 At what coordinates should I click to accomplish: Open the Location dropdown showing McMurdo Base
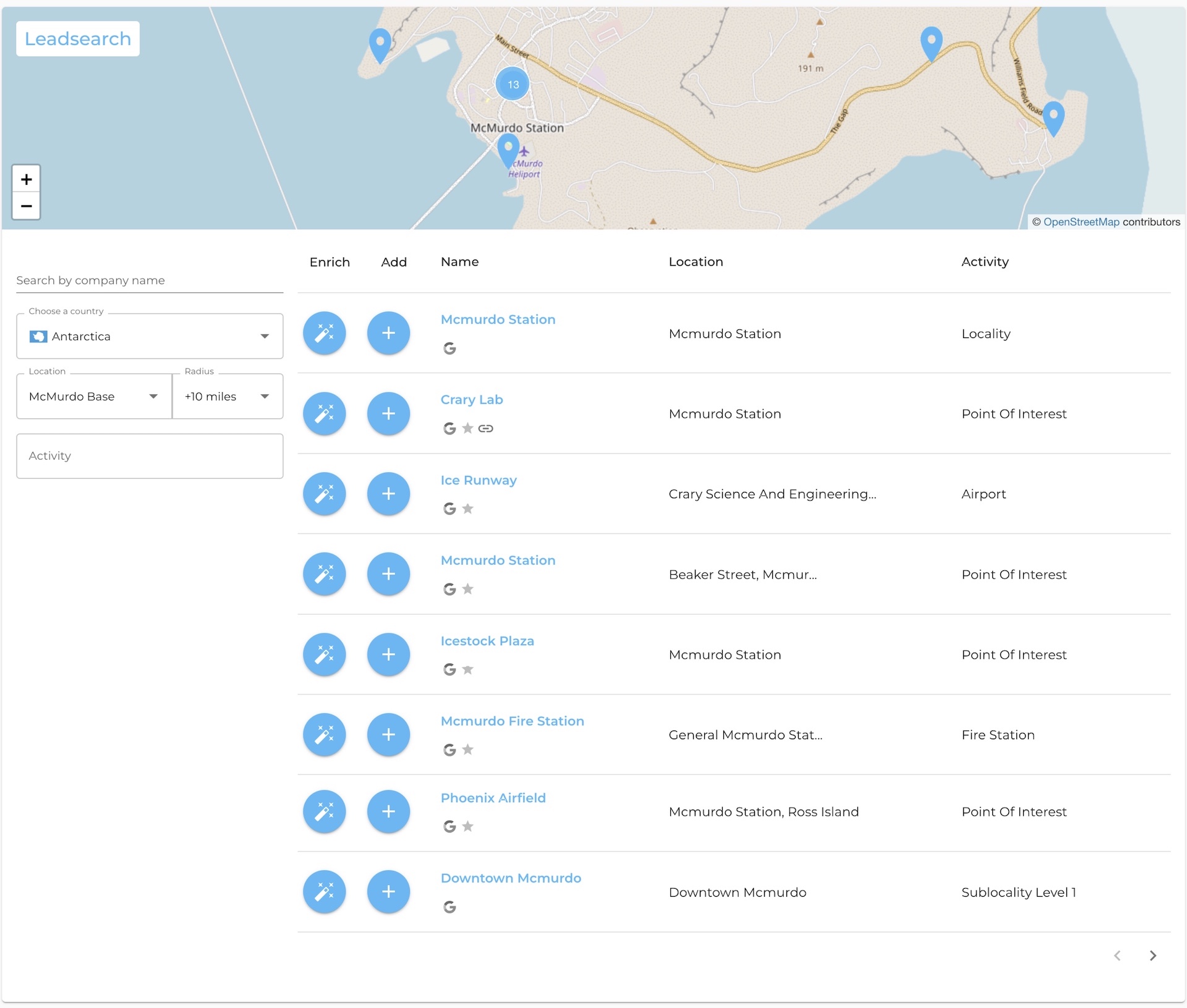[94, 396]
